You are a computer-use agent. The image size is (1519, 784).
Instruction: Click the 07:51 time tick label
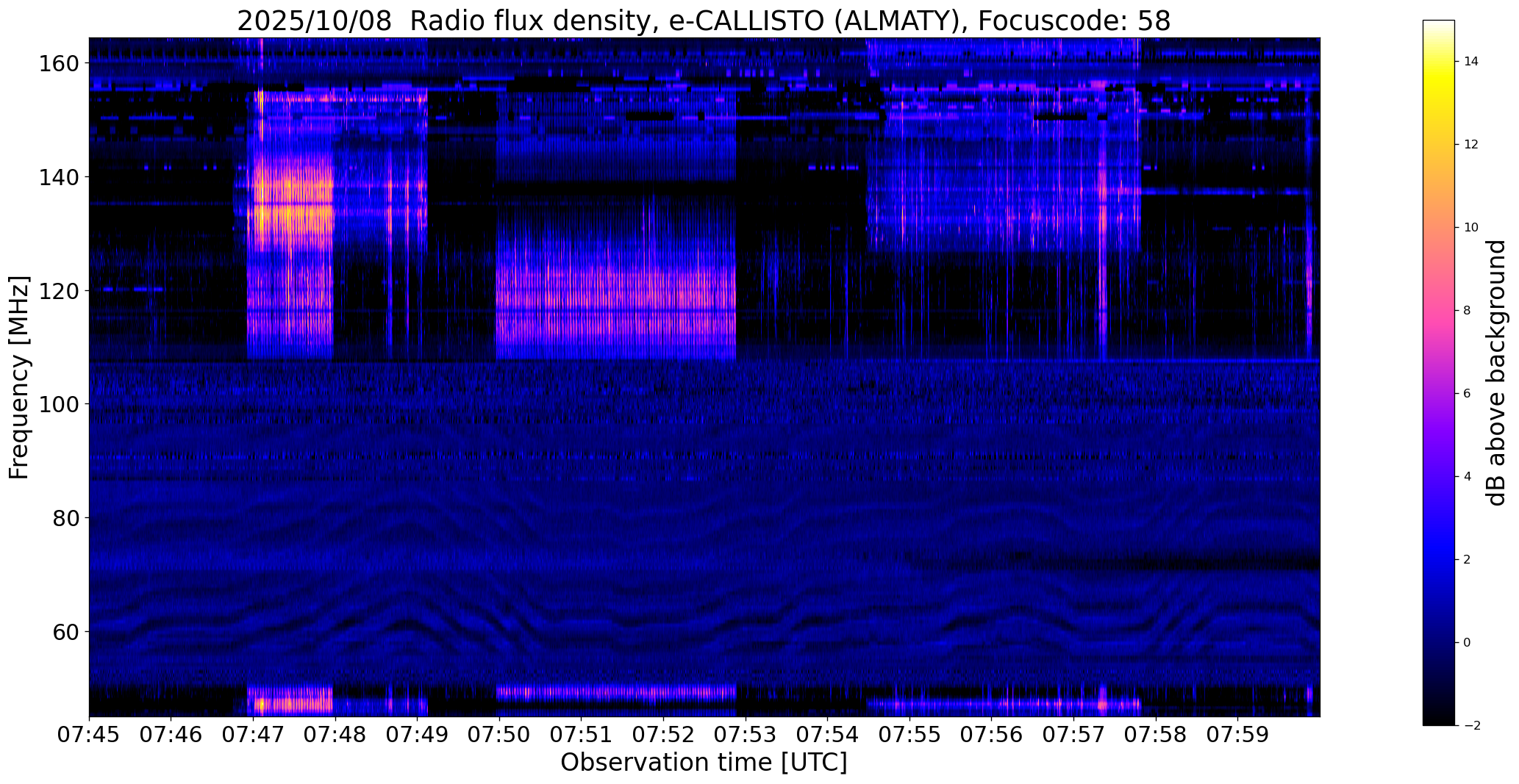[582, 735]
